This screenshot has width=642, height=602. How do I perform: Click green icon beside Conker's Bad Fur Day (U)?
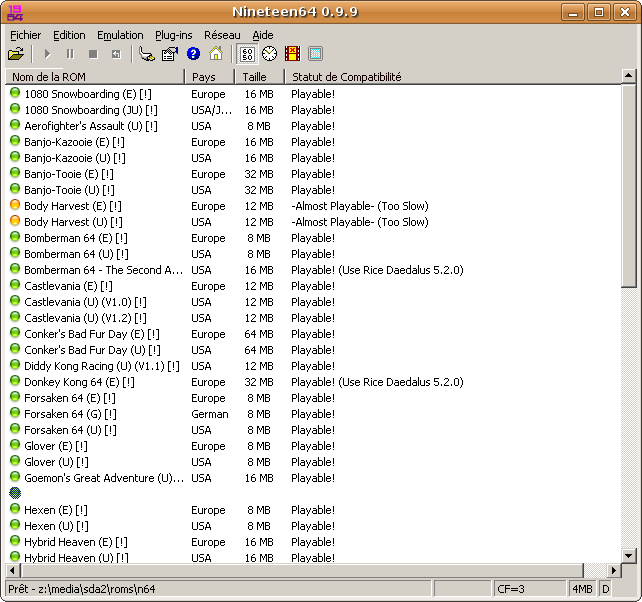tap(15, 349)
